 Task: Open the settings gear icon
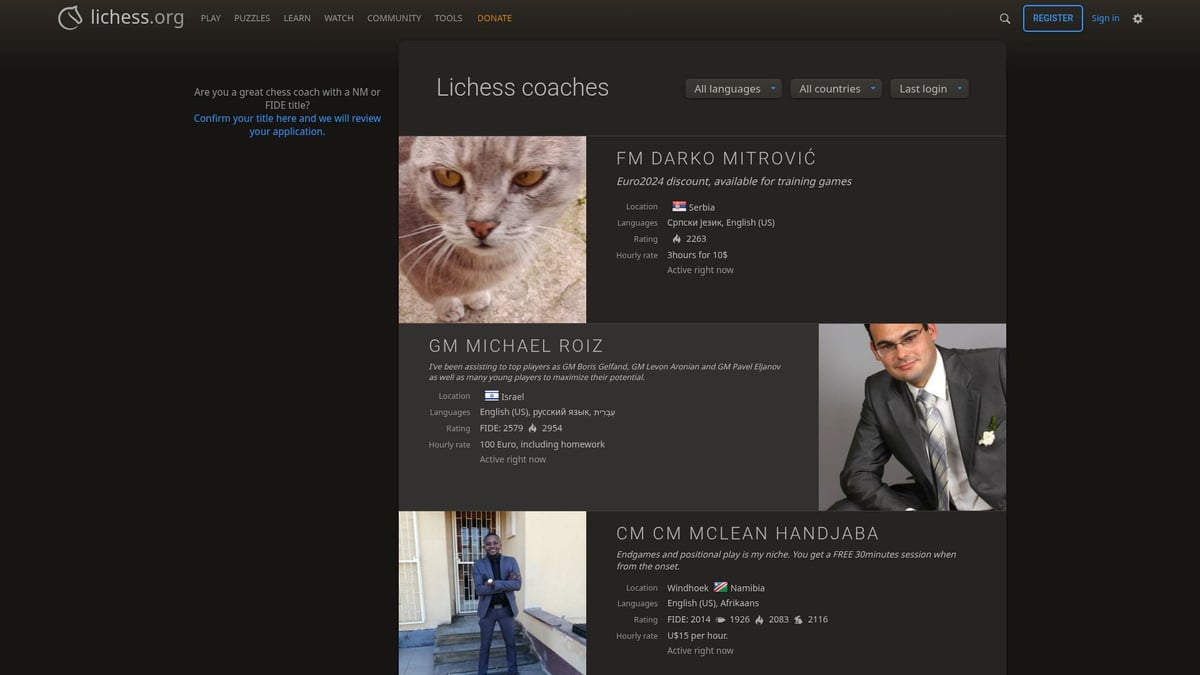click(x=1138, y=18)
